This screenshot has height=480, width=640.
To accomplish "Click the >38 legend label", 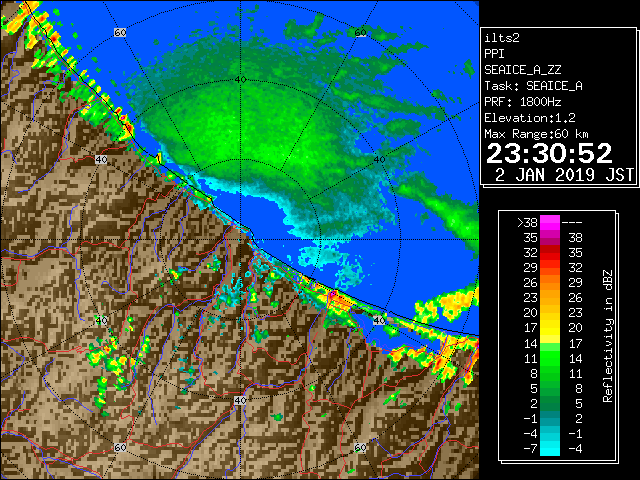I will (x=527, y=223).
